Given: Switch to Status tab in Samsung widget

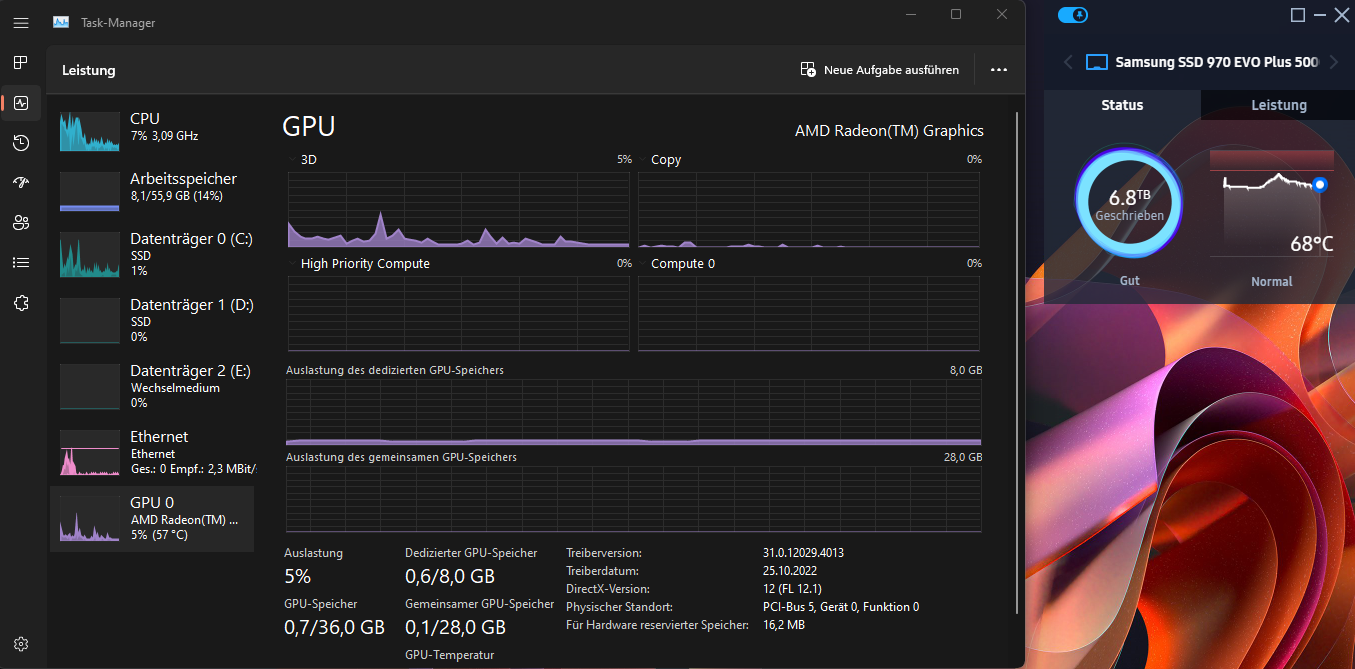Looking at the screenshot, I should pyautogui.click(x=1122, y=105).
